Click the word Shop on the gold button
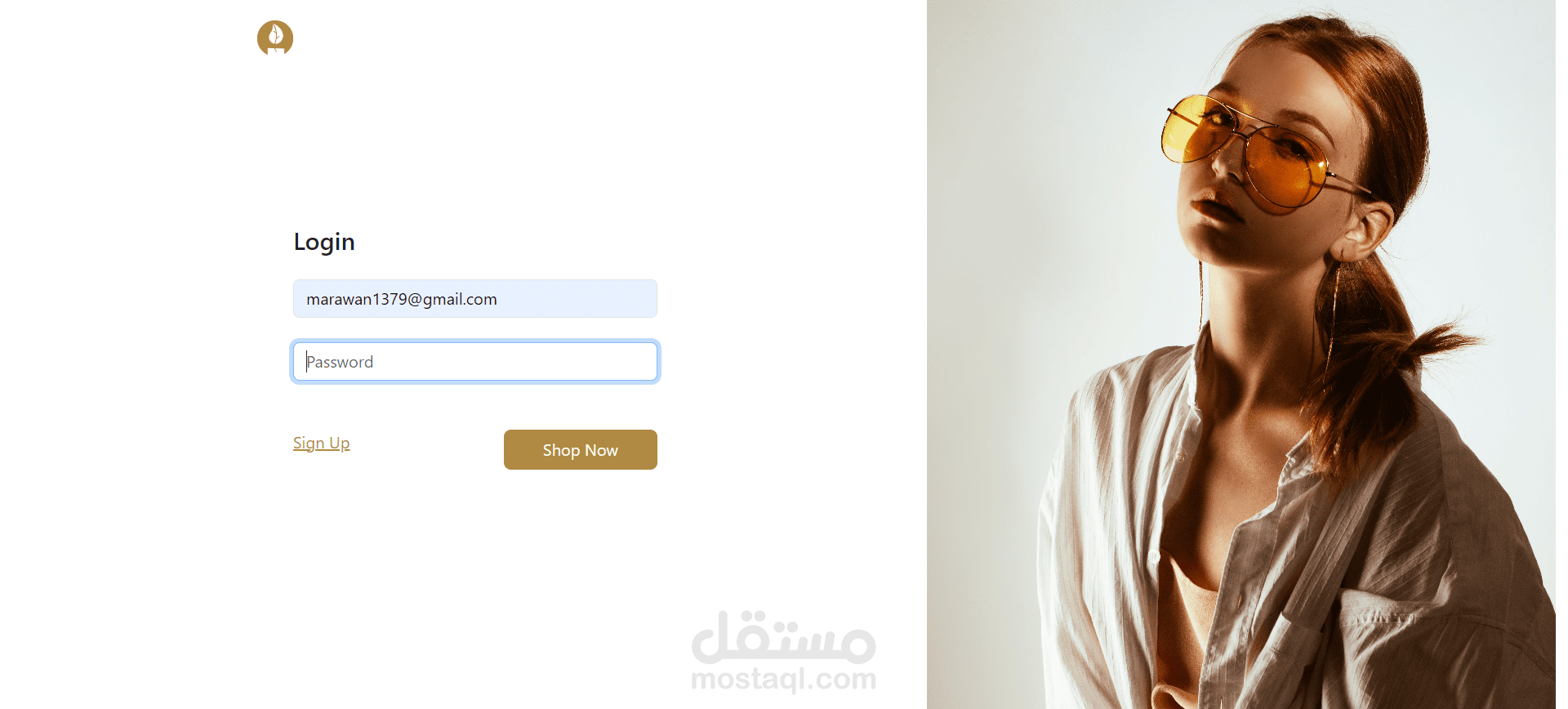 tap(561, 450)
